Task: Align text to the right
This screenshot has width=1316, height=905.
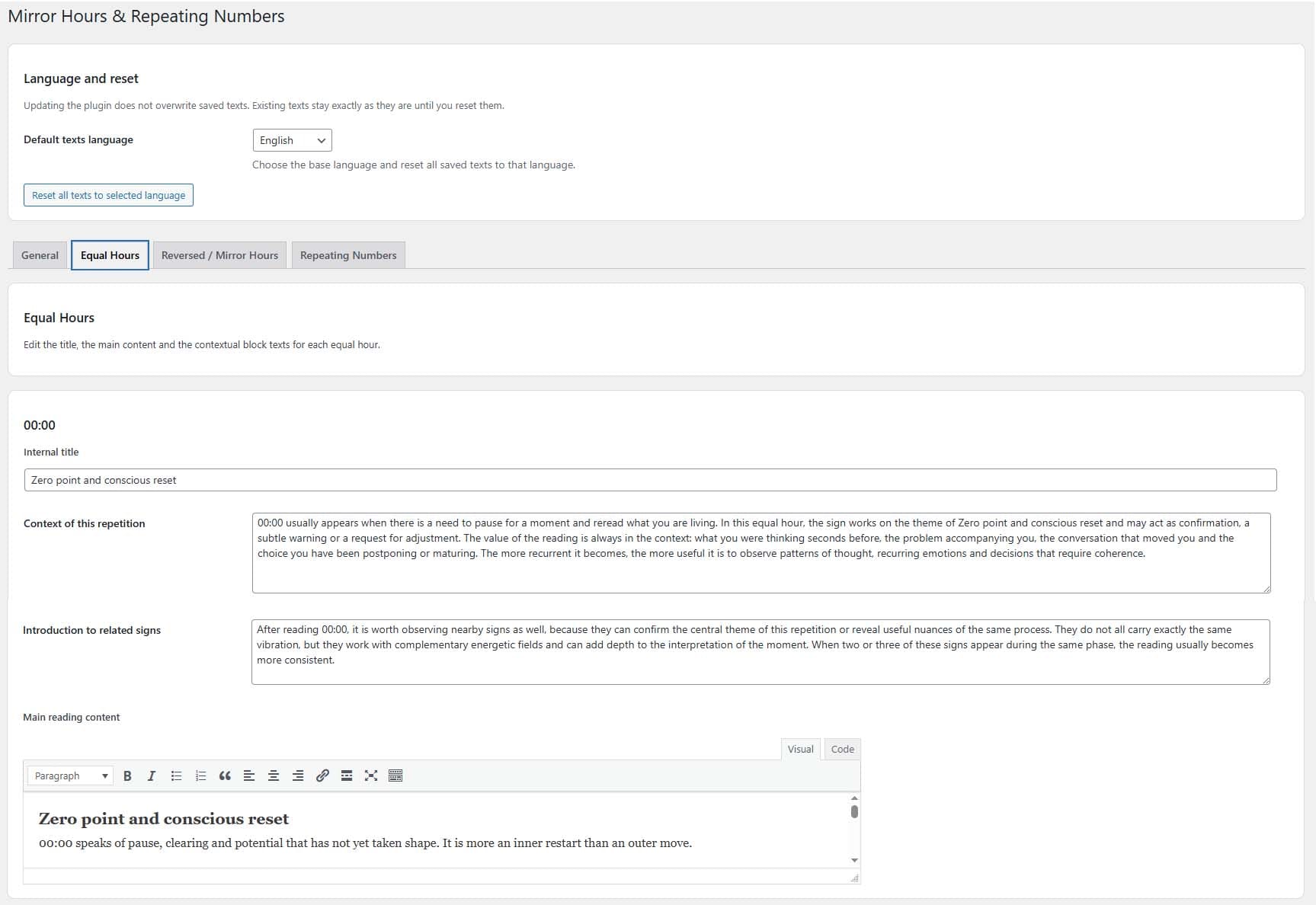Action: click(298, 775)
